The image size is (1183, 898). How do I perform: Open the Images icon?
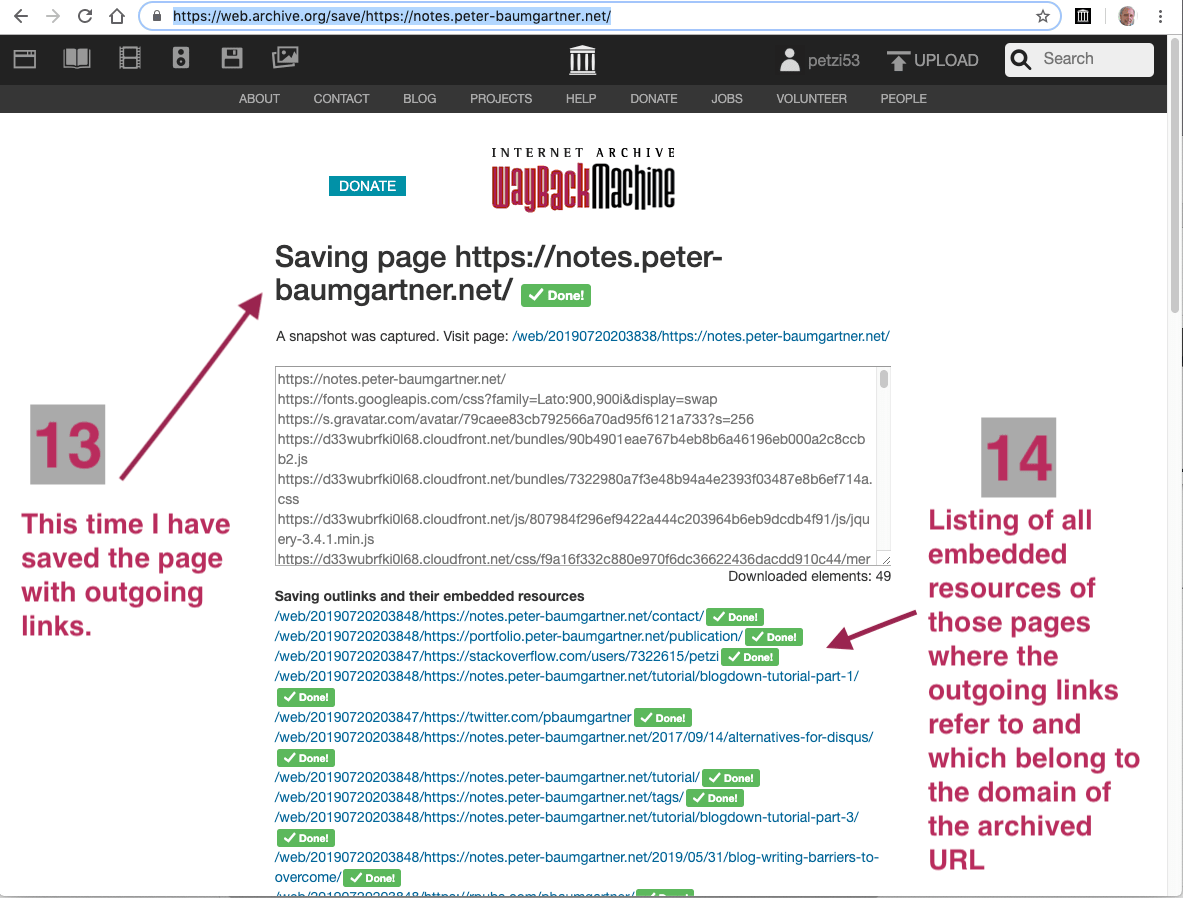tap(285, 59)
